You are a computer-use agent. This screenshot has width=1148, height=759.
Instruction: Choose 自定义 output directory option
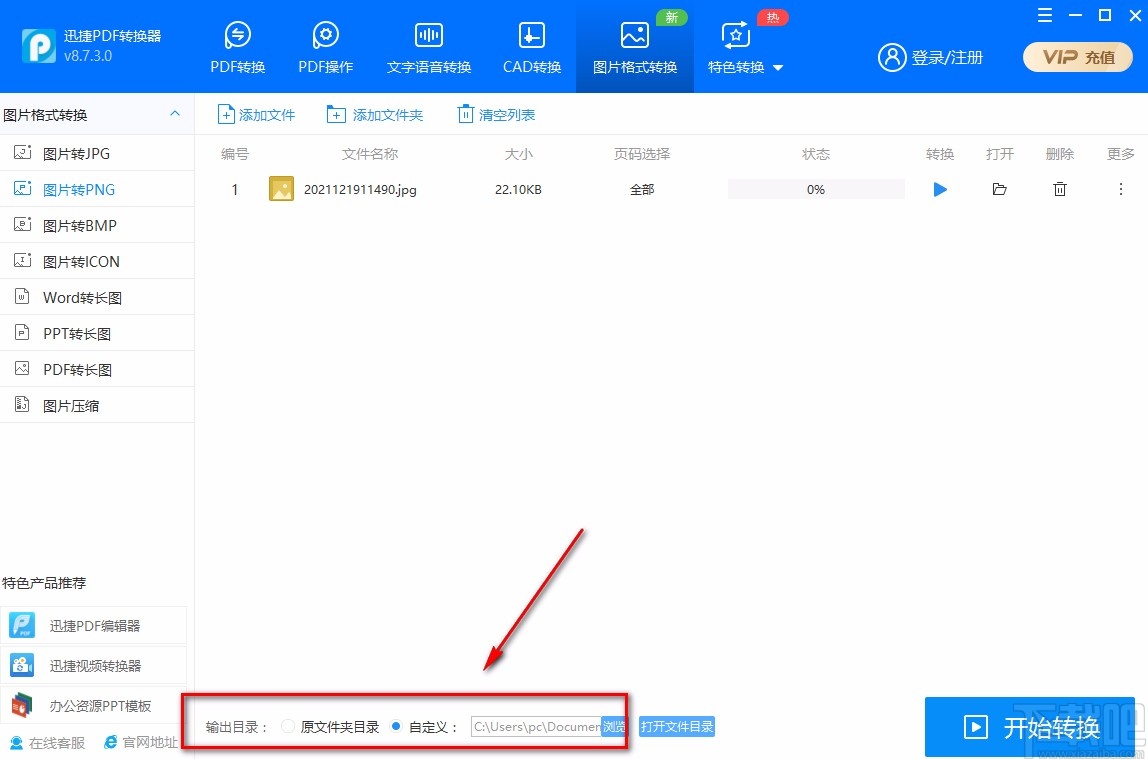[x=396, y=727]
